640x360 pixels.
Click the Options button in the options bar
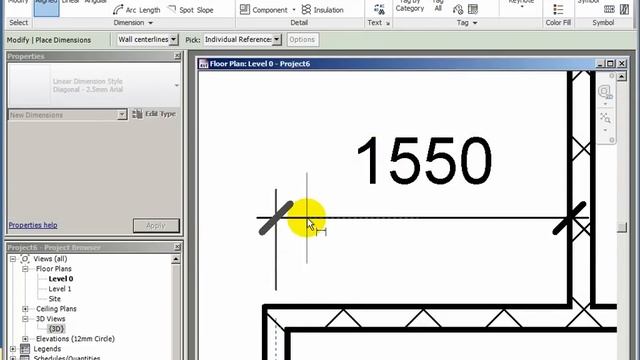coord(302,40)
